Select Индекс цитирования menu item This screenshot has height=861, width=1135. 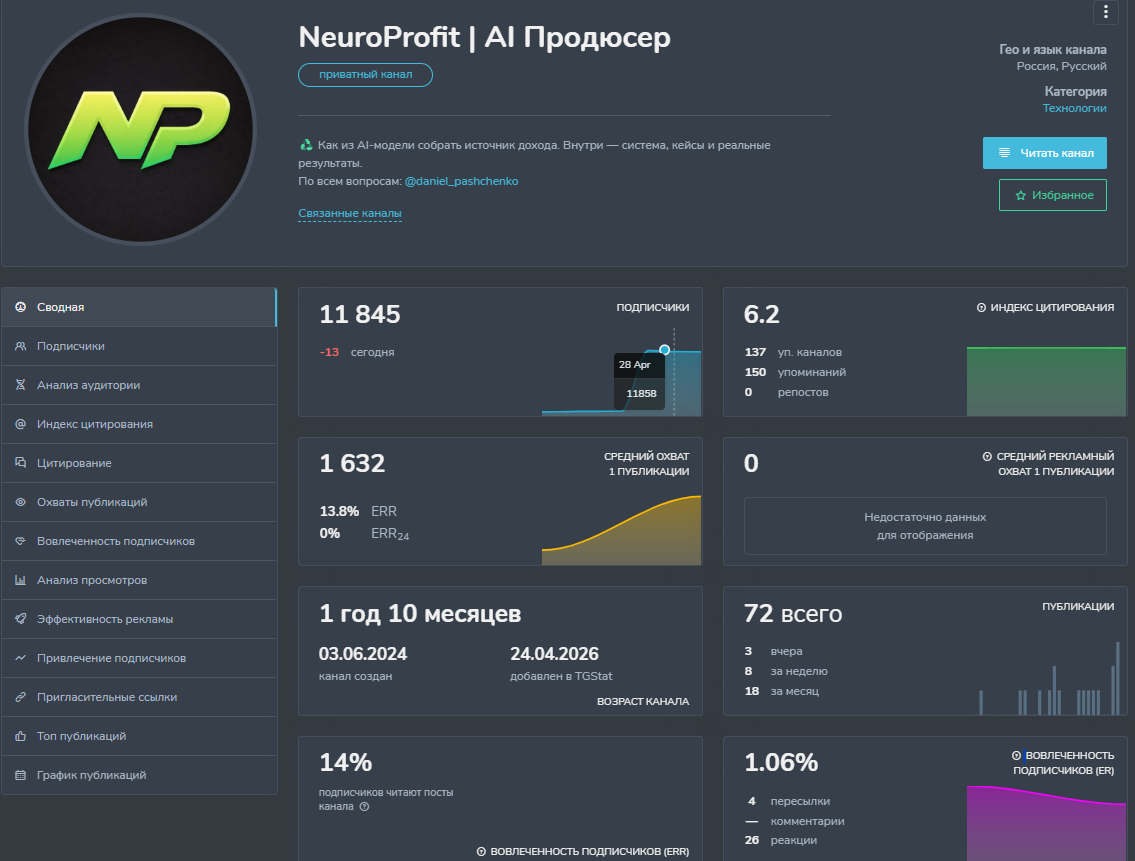point(139,424)
